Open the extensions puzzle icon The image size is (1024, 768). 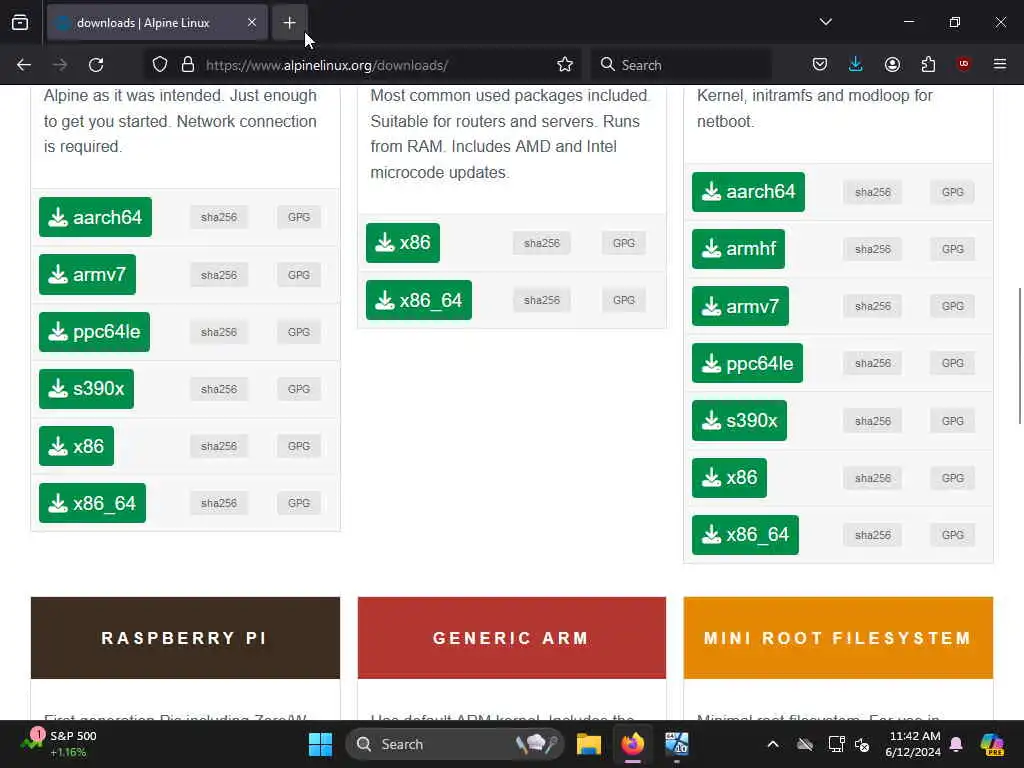(928, 65)
